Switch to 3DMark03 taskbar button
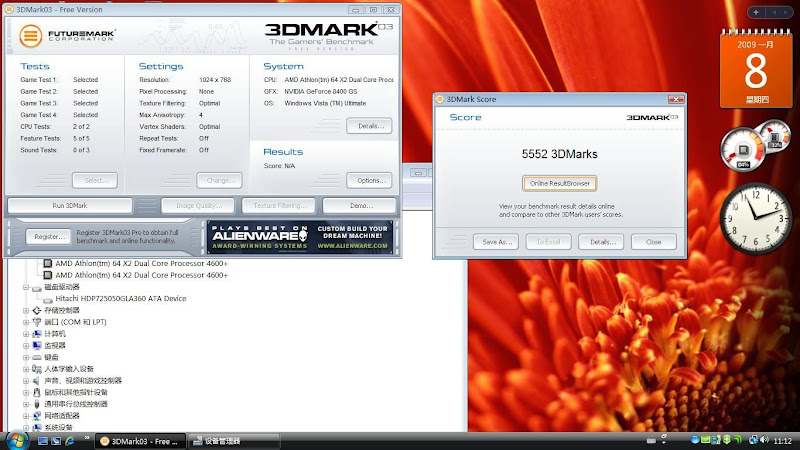 [140, 441]
